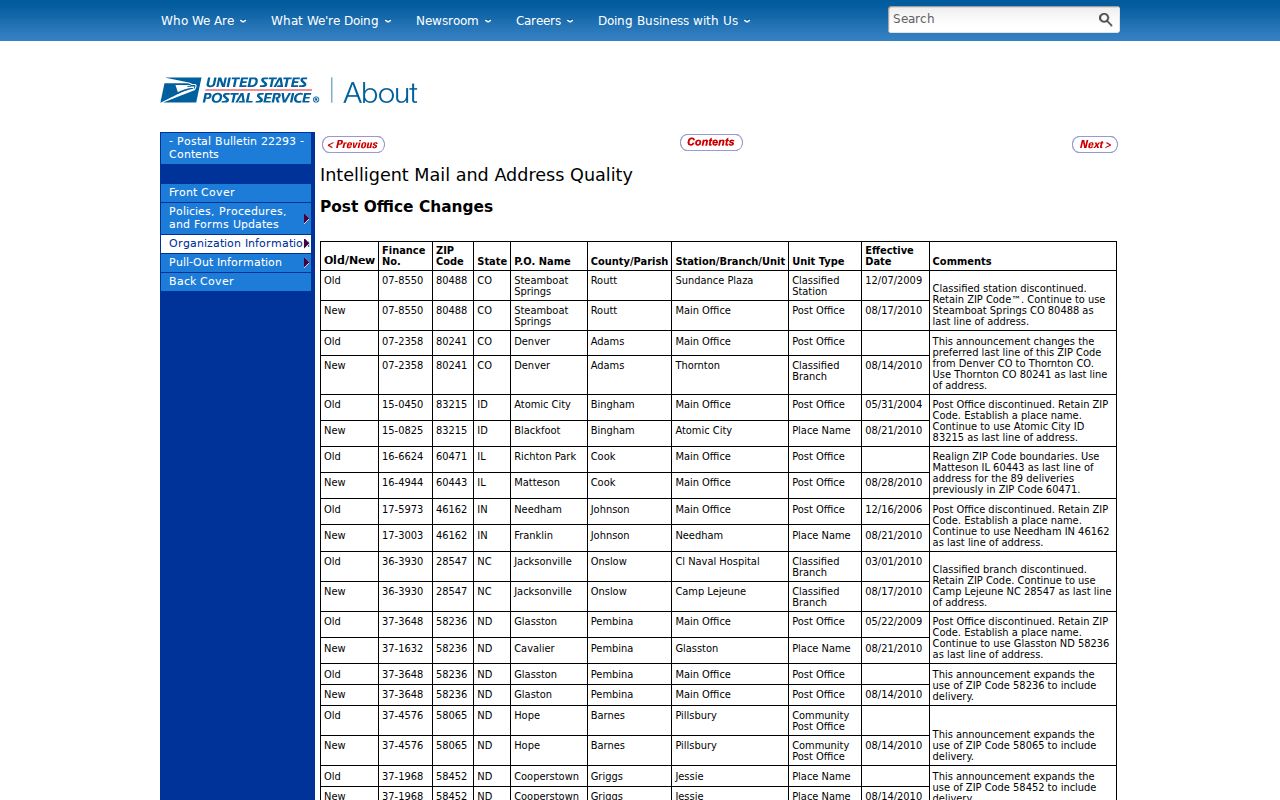Select Organization Information sidebar item
This screenshot has width=1280, height=800.
(236, 243)
